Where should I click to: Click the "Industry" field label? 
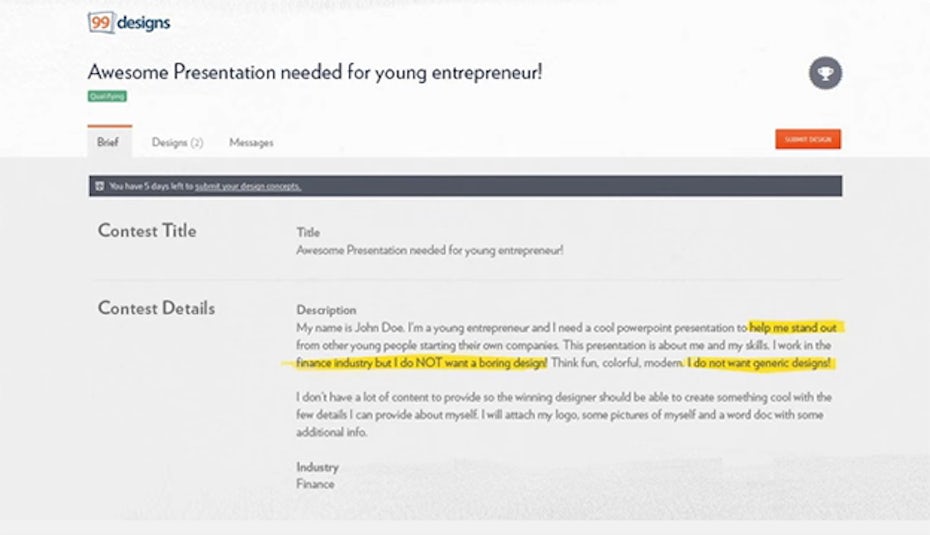pos(317,467)
